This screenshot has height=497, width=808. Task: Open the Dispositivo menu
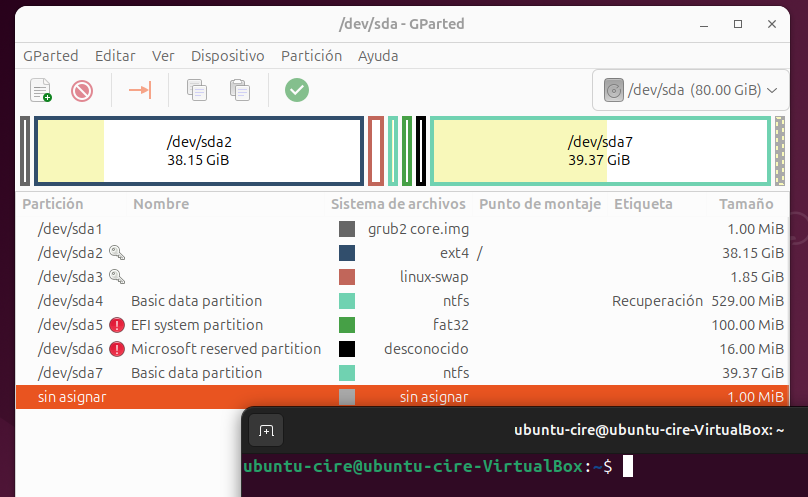pyautogui.click(x=227, y=56)
